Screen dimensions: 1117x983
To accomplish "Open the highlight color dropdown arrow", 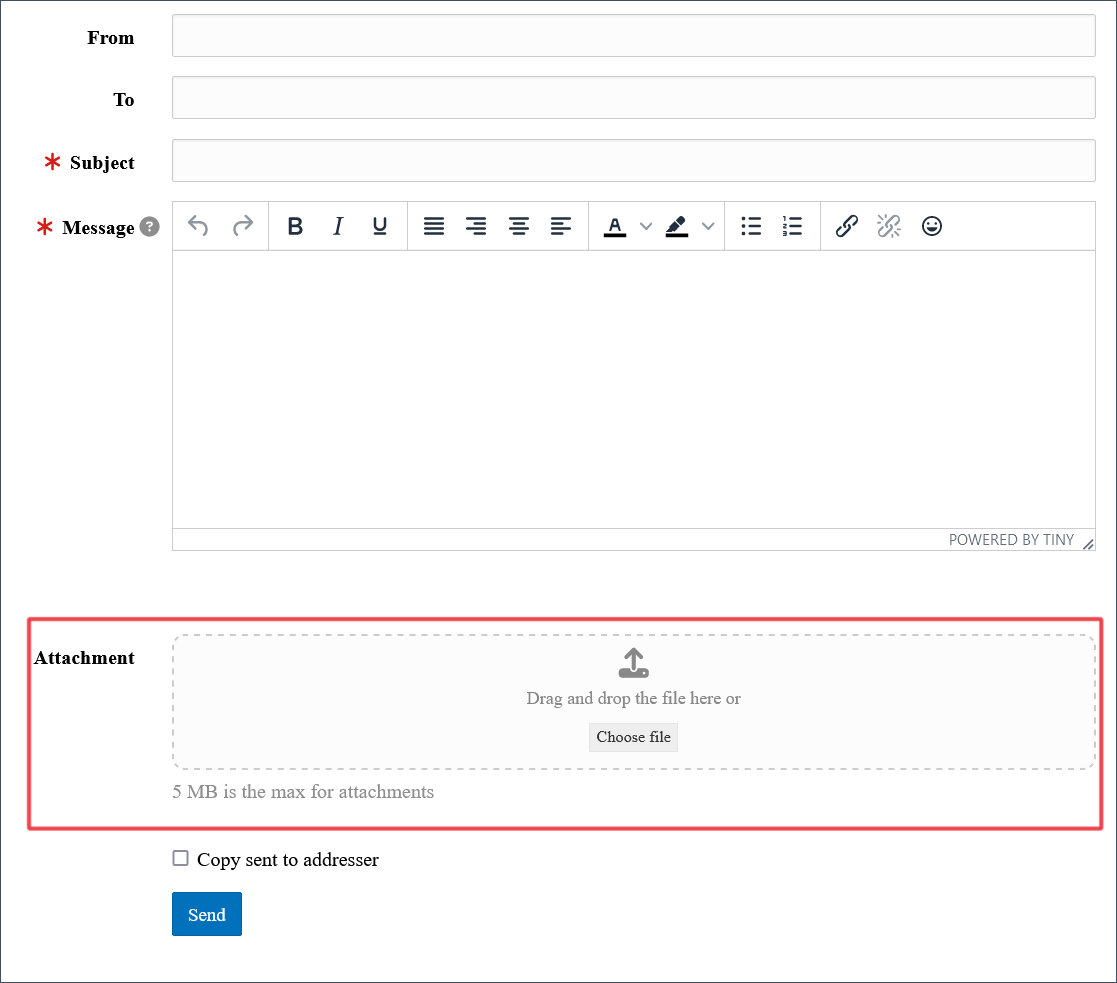I will click(x=708, y=227).
